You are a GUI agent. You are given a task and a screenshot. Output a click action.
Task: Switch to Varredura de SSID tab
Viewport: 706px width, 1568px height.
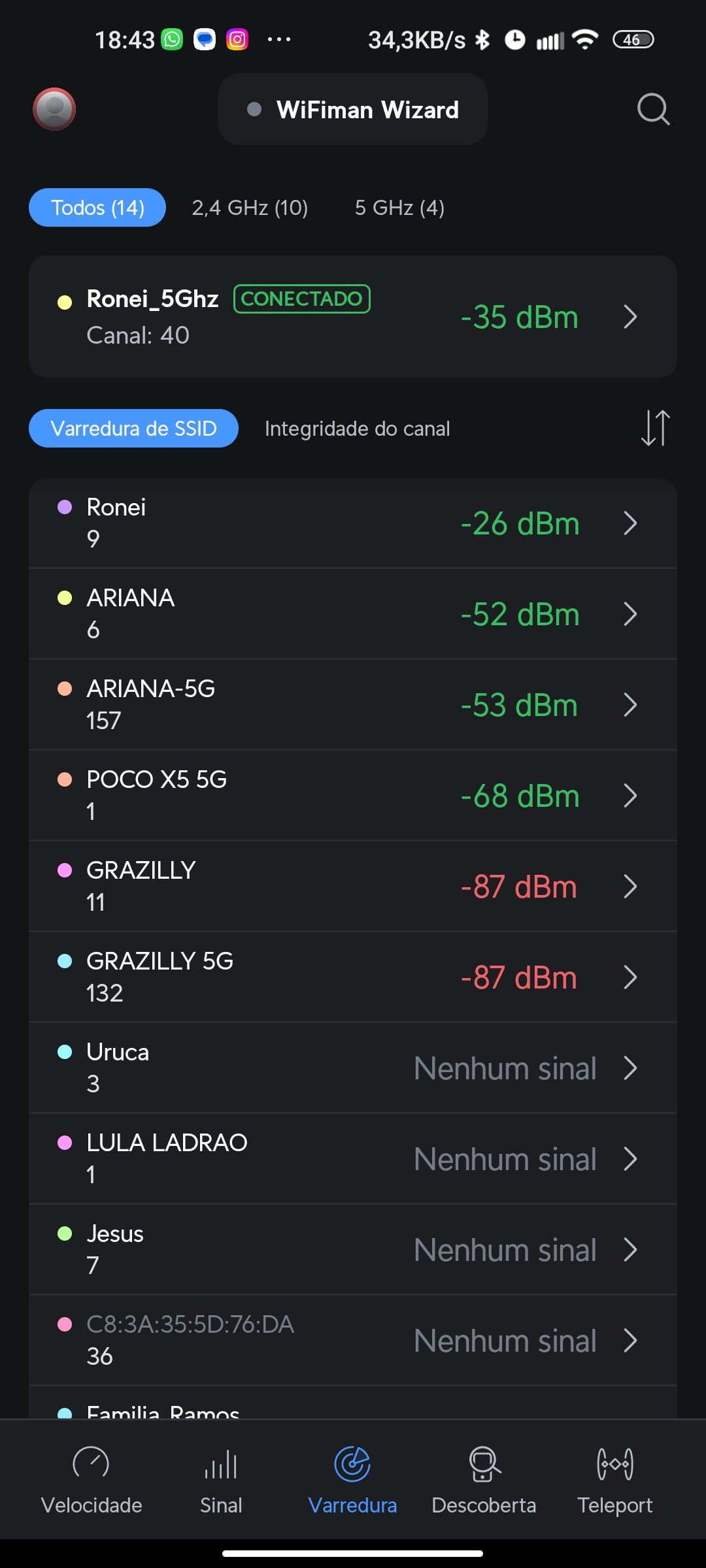pyautogui.click(x=133, y=429)
